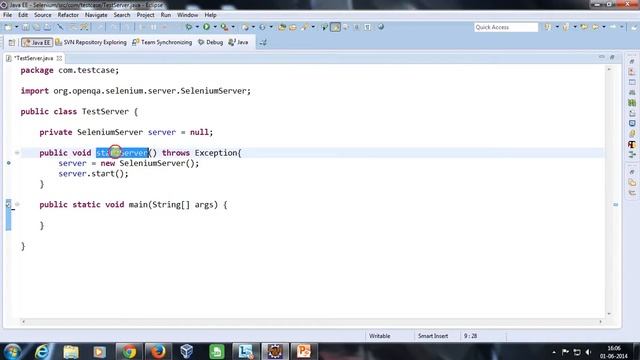Open Internet Explorer from taskbar
Viewport: 640px width, 360px height.
pyautogui.click(x=42, y=351)
